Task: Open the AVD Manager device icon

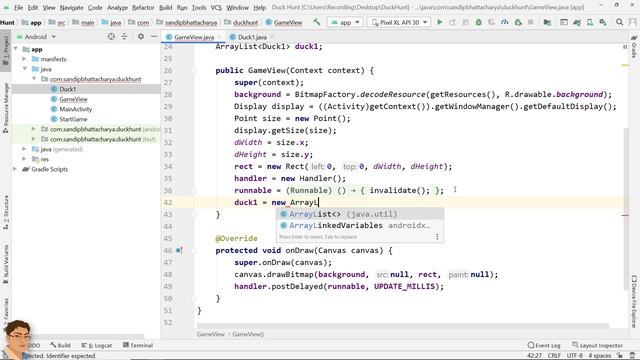Action: (590, 22)
